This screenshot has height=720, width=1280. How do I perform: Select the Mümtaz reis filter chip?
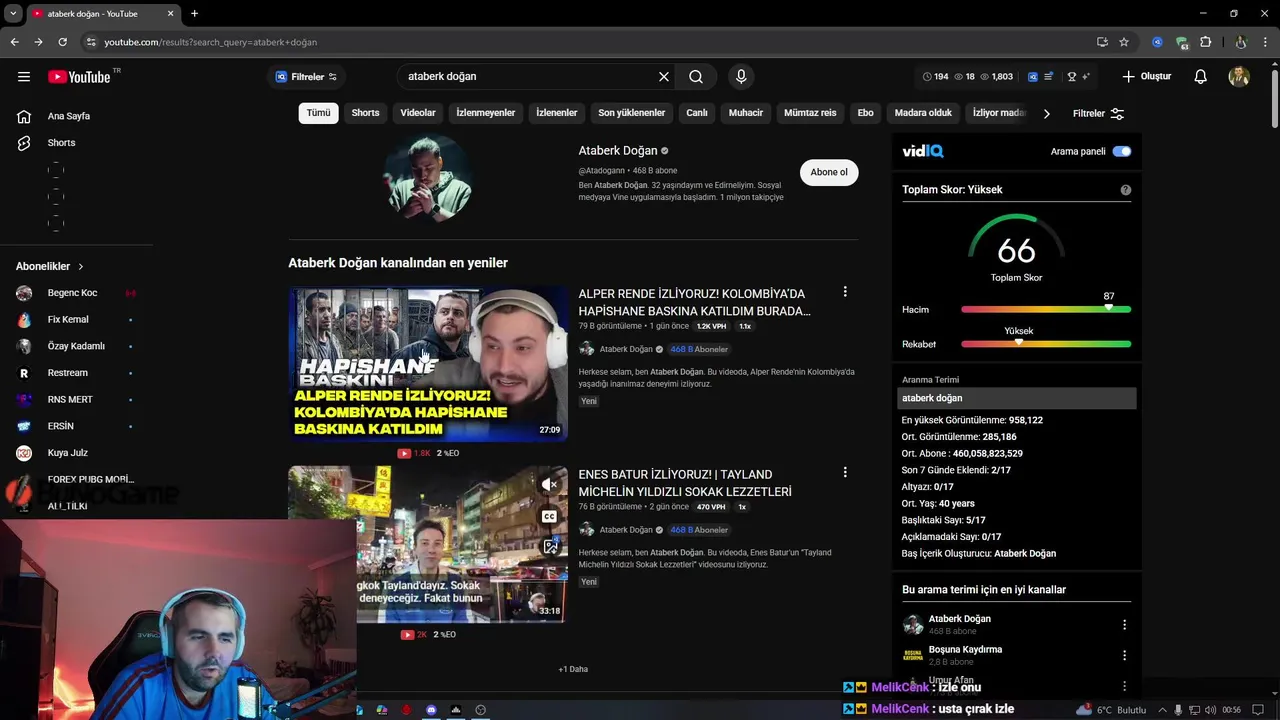pyautogui.click(x=810, y=113)
